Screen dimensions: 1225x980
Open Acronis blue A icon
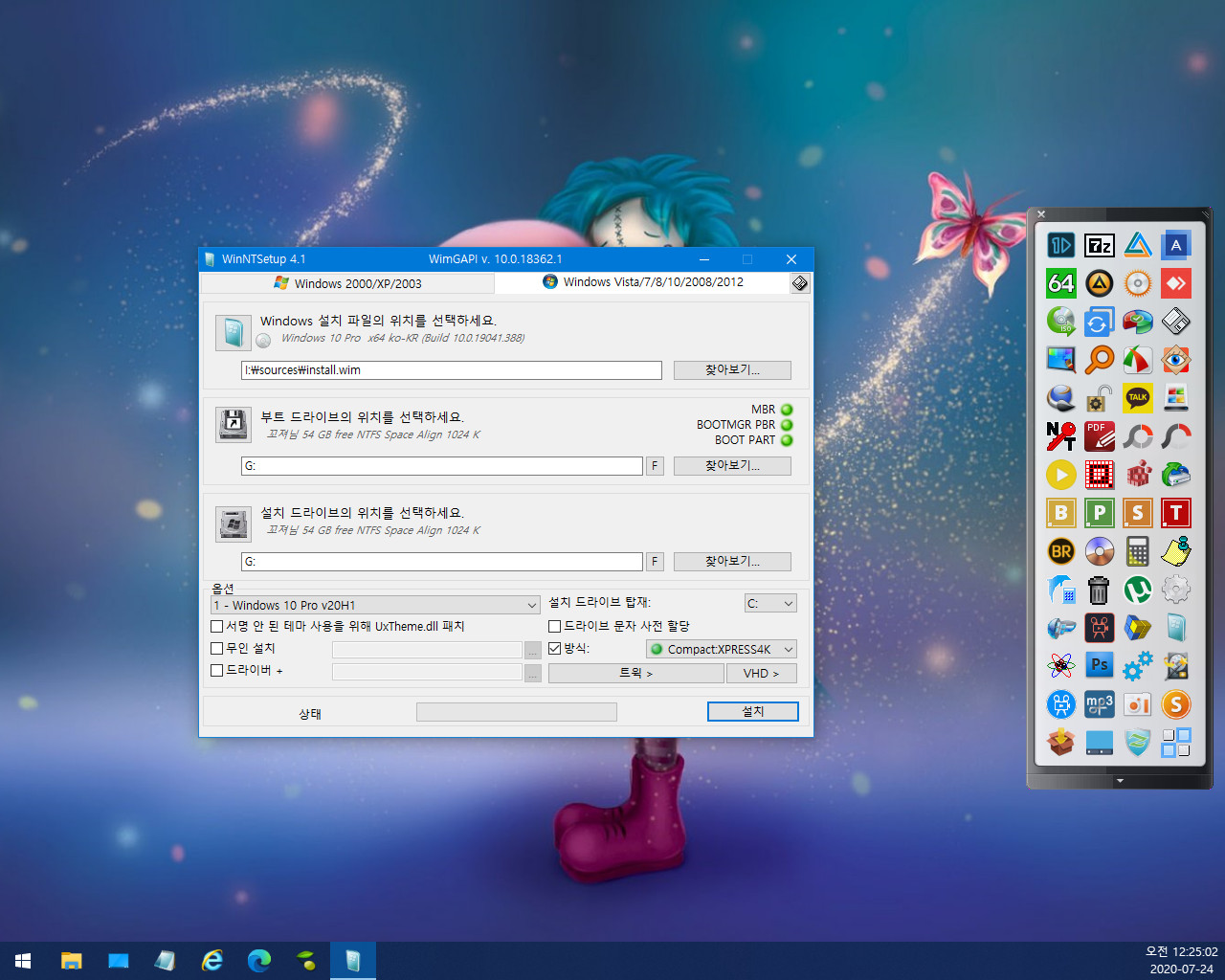[1176, 245]
